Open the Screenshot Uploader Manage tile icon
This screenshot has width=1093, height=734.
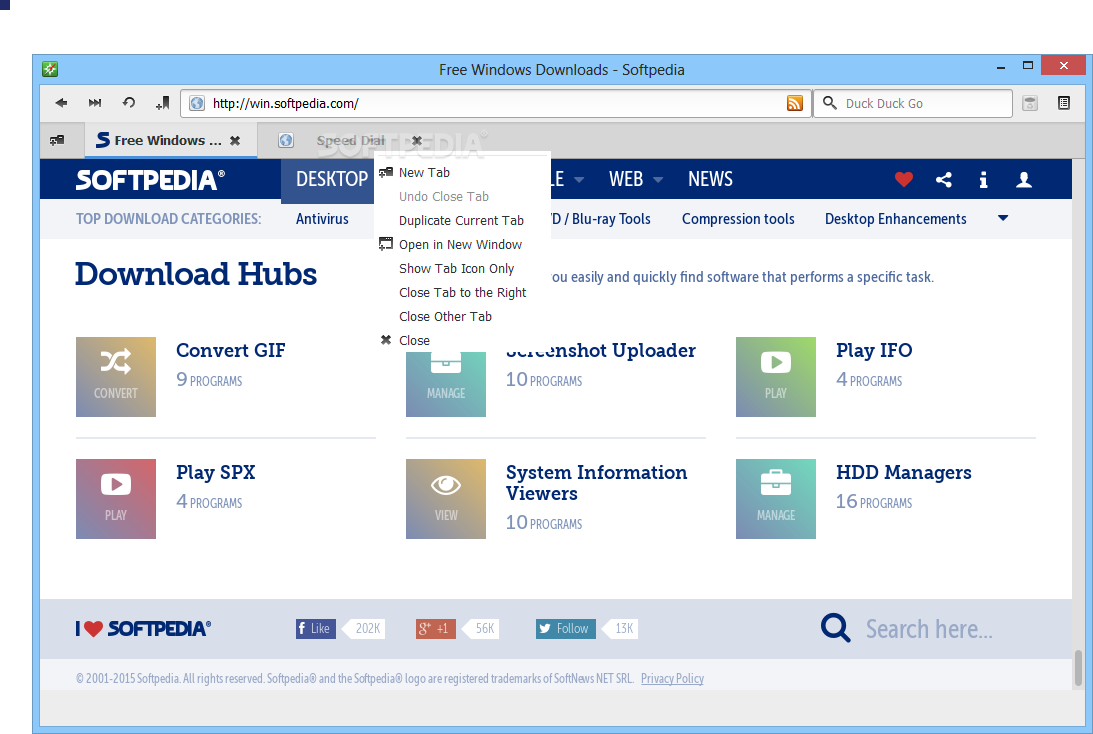pos(446,384)
